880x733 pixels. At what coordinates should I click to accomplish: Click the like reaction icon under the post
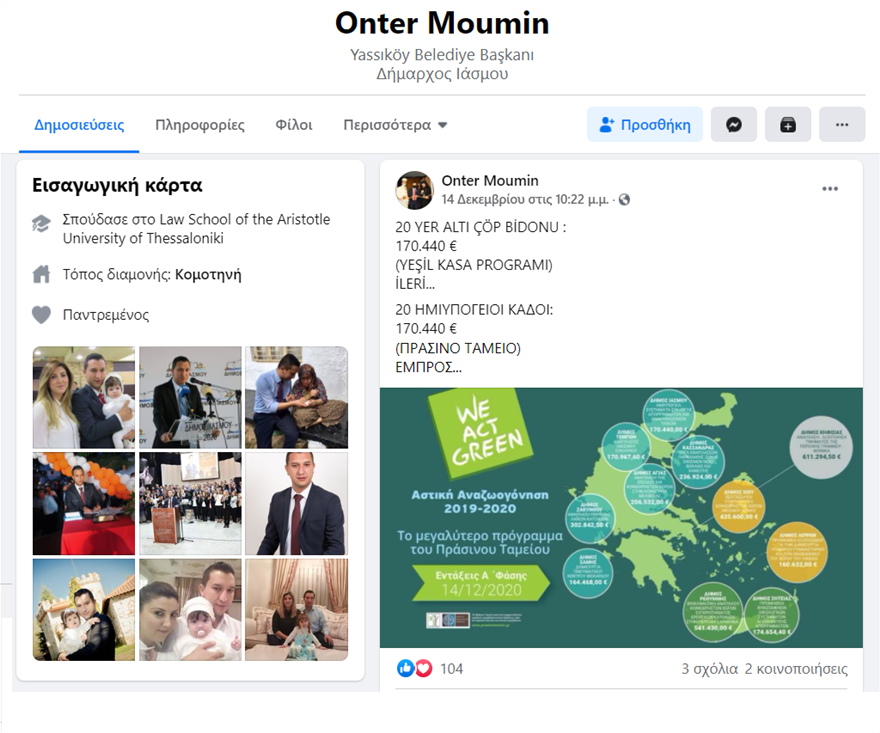[x=405, y=668]
